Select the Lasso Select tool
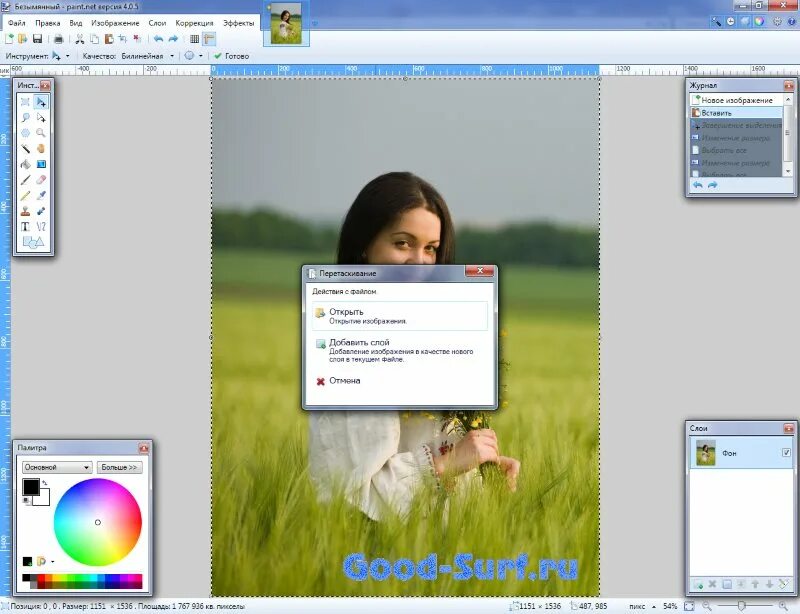Viewport: 800px width, 614px height. [x=25, y=118]
